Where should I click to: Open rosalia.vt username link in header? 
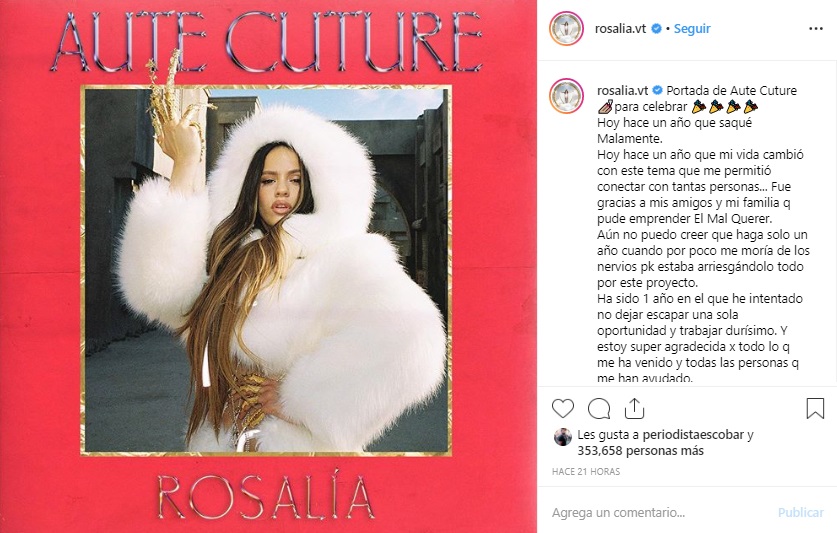(621, 29)
